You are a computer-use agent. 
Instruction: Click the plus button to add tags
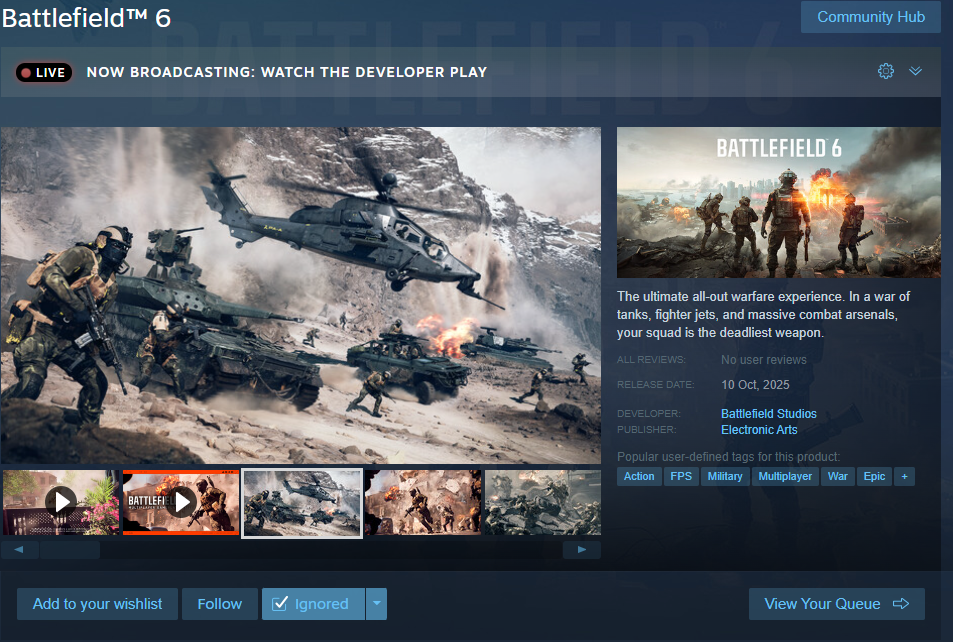point(904,476)
